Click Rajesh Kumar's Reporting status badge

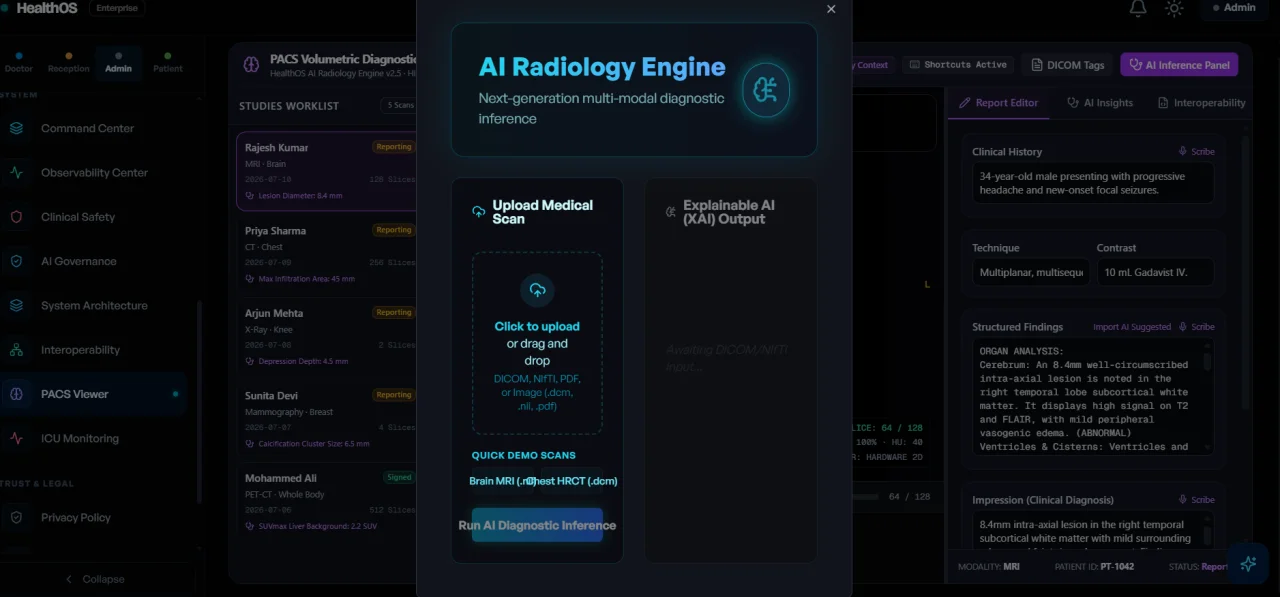(394, 147)
